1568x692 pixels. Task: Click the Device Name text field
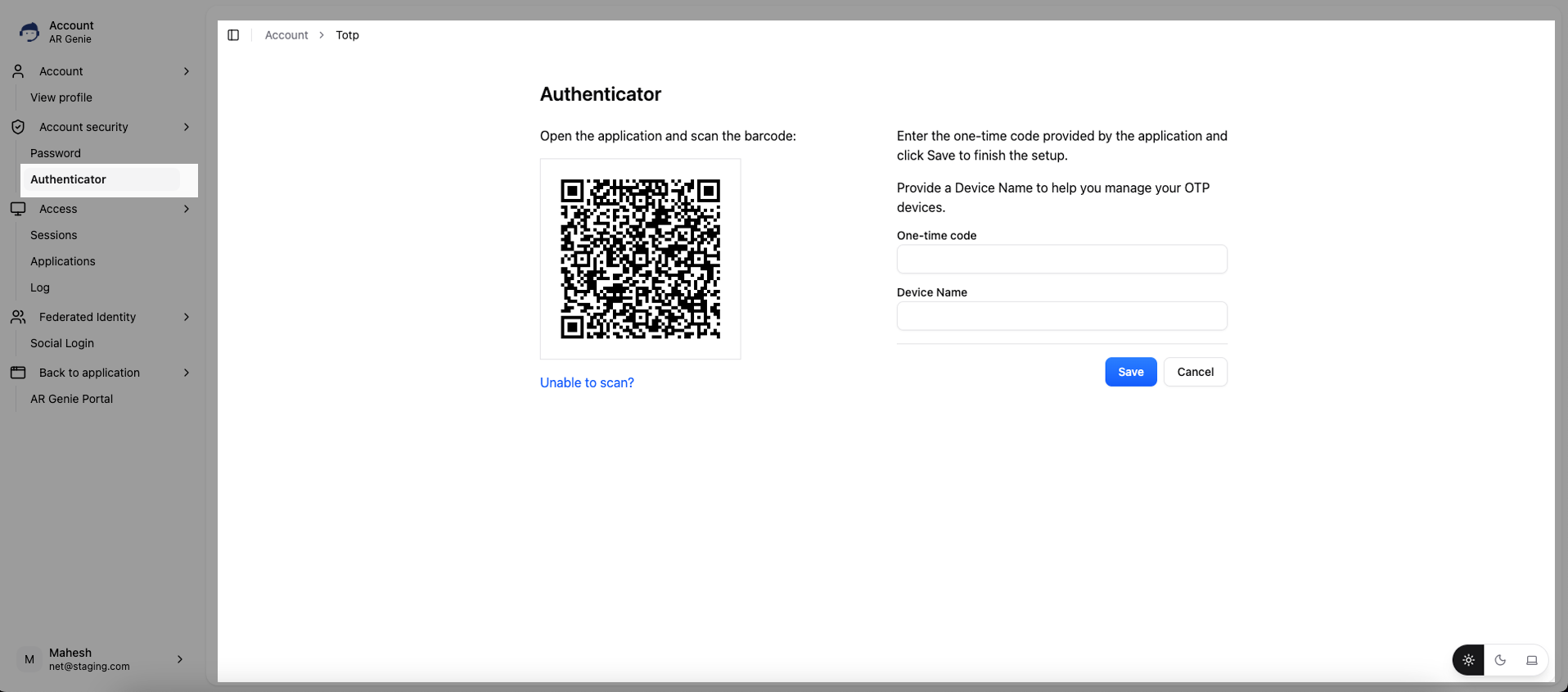pos(1061,316)
